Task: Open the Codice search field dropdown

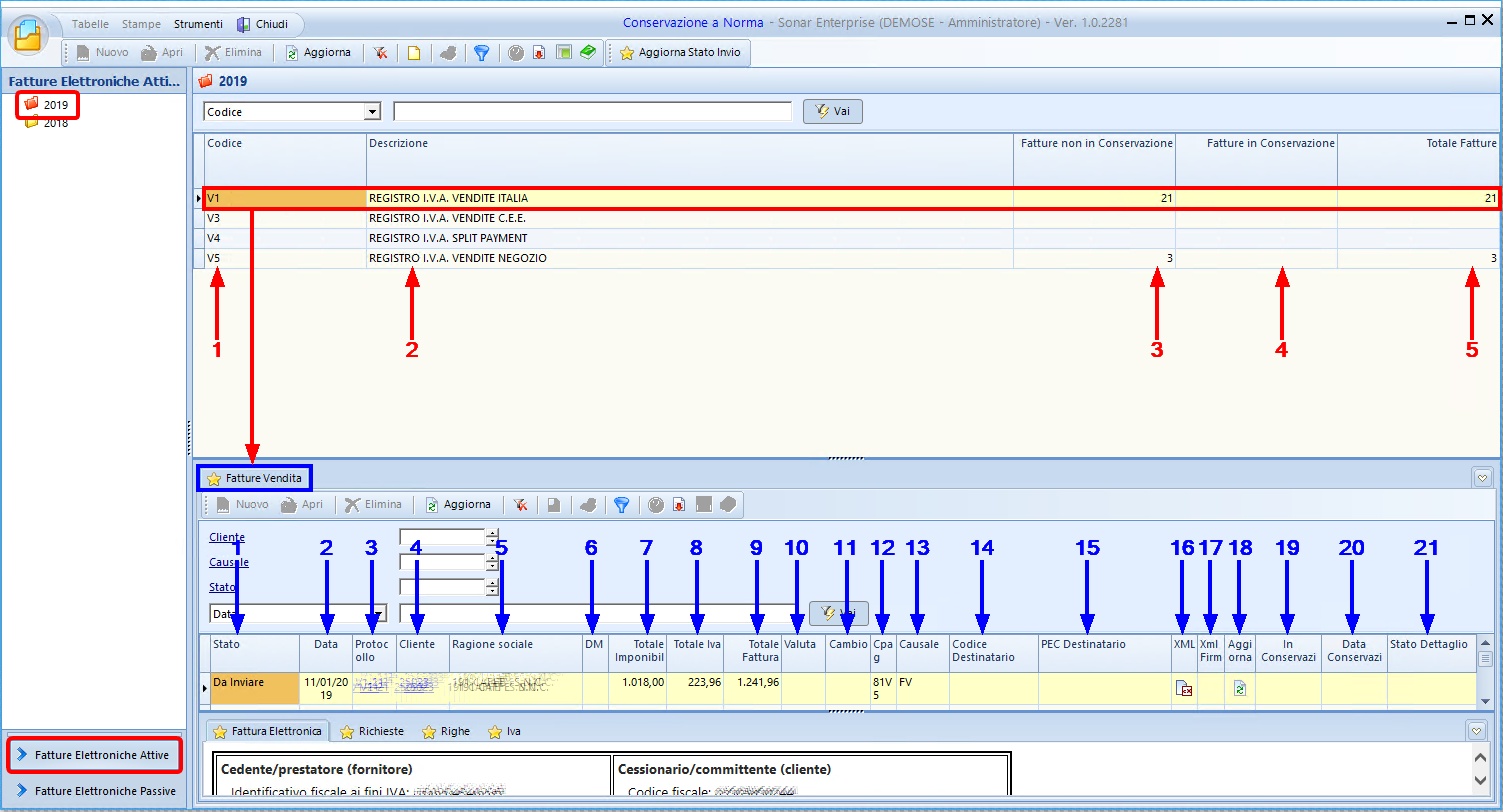Action: click(x=373, y=112)
